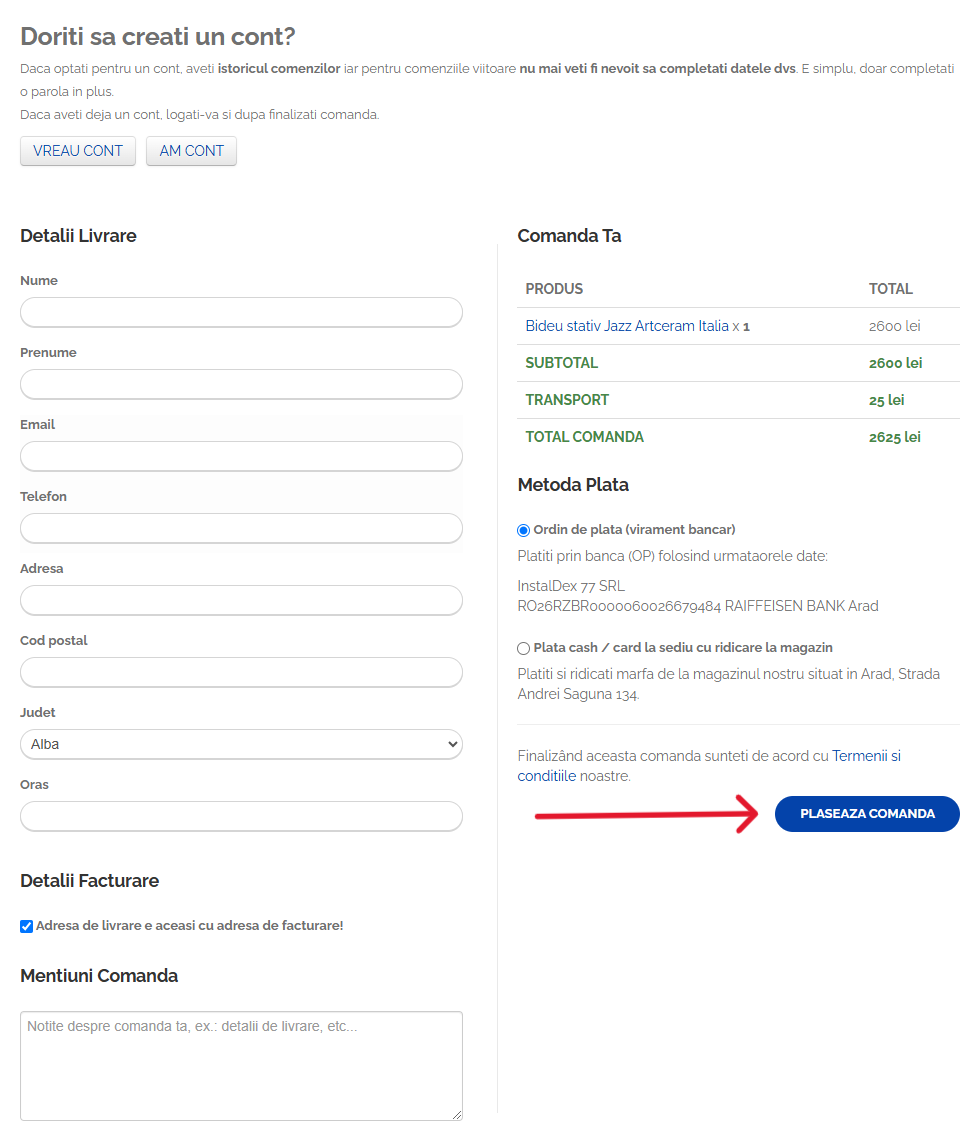The height and width of the screenshot is (1140, 976).
Task: Focus the Adresa text field
Action: [x=241, y=600]
